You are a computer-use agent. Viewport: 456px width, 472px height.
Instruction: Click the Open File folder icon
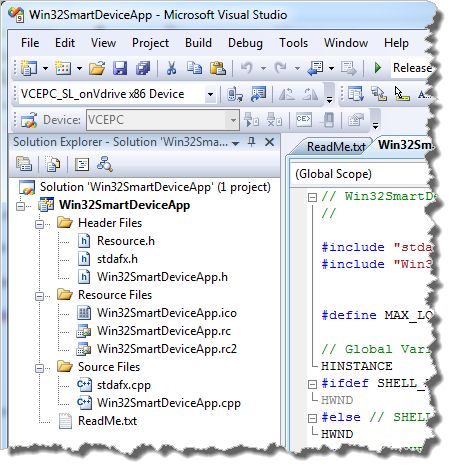pos(97,68)
